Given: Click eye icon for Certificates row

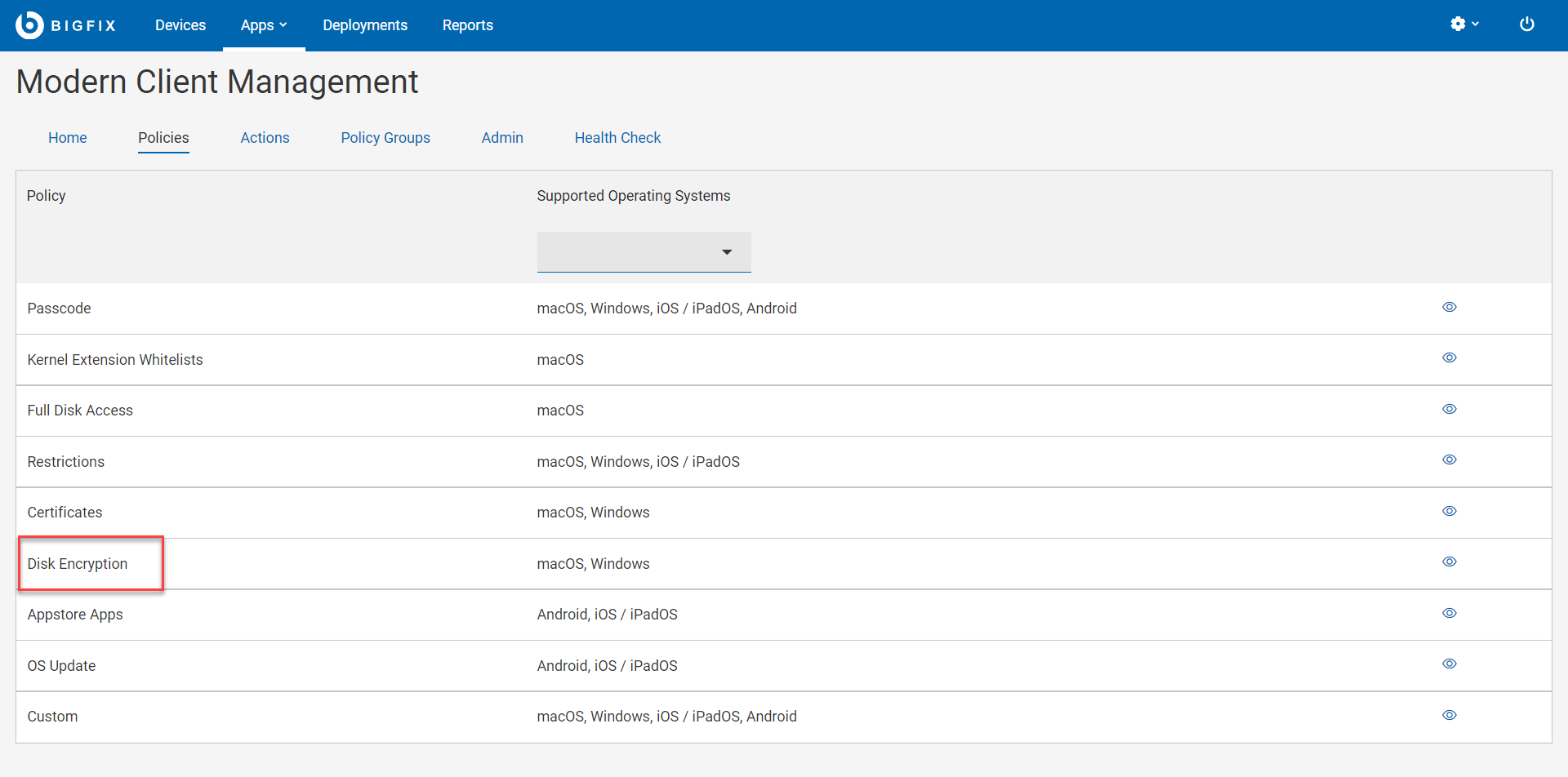Looking at the screenshot, I should (x=1449, y=512).
